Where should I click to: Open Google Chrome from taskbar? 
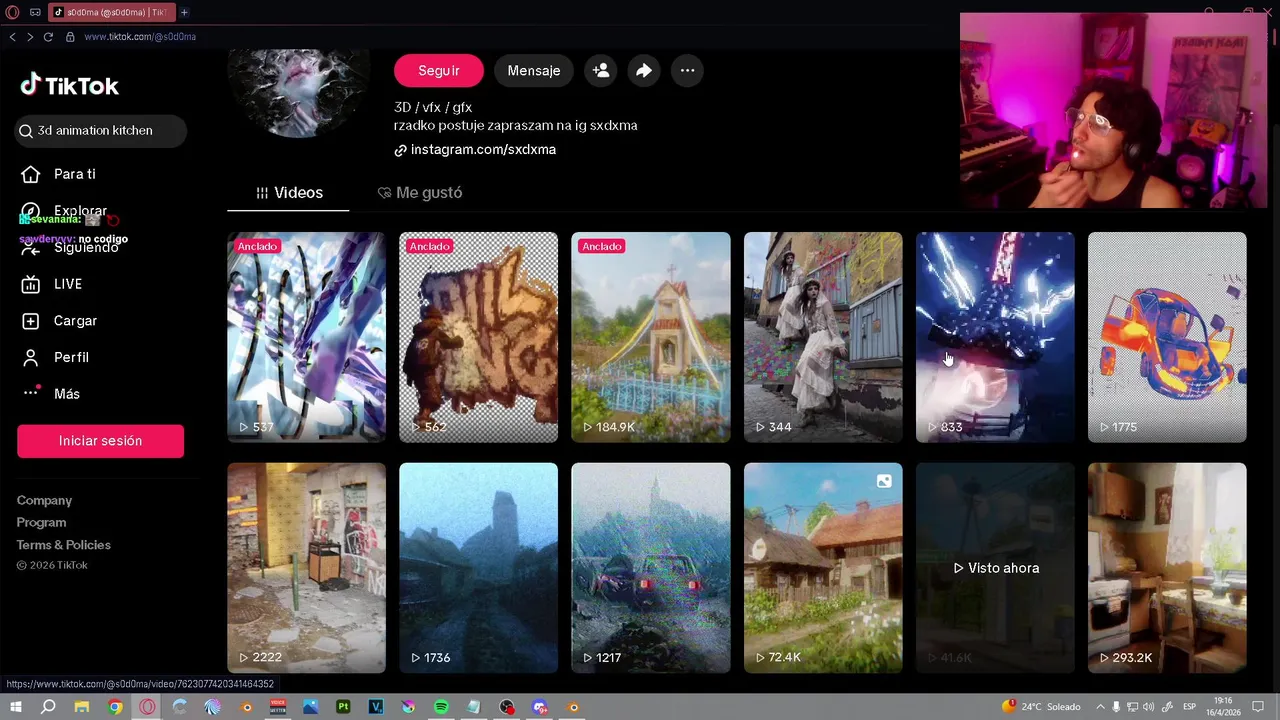(115, 707)
